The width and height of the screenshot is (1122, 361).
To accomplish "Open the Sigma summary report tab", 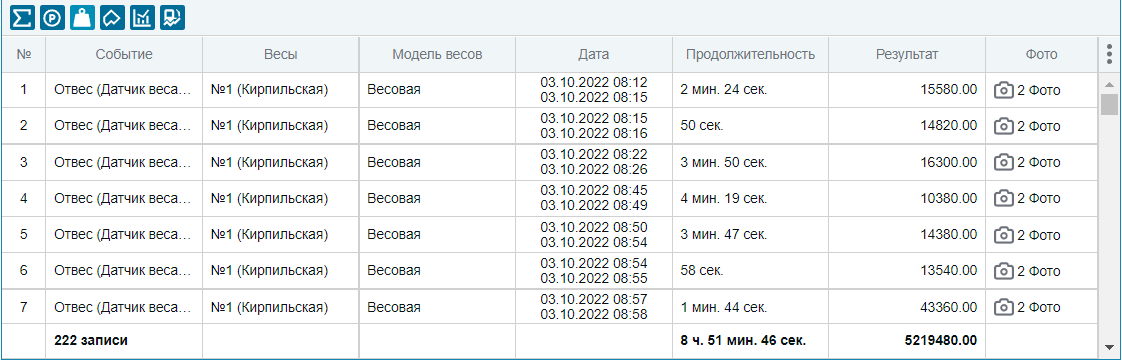I will point(22,18).
